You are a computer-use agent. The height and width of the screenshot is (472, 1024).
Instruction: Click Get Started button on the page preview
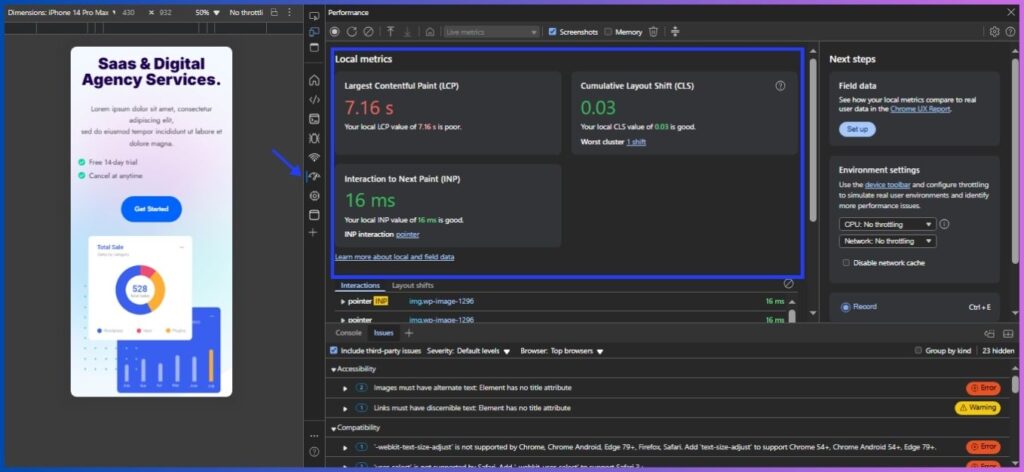pos(151,209)
